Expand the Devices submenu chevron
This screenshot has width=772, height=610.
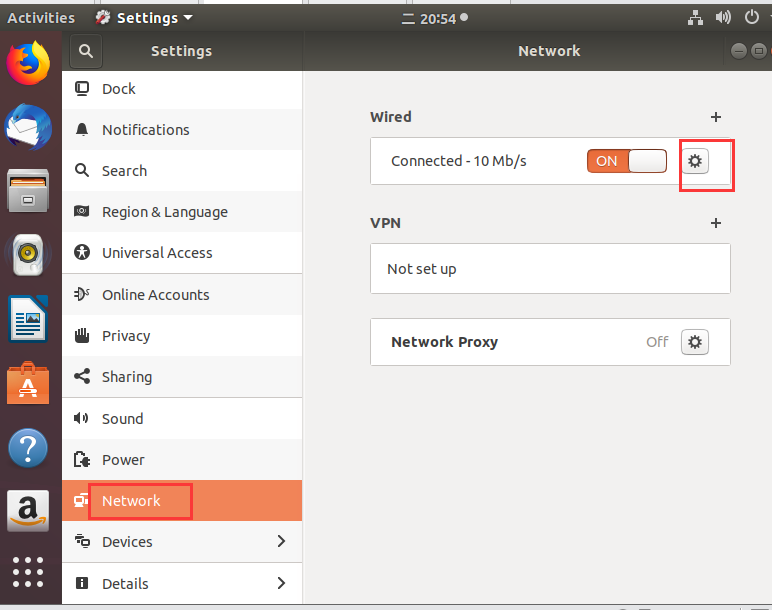click(281, 541)
